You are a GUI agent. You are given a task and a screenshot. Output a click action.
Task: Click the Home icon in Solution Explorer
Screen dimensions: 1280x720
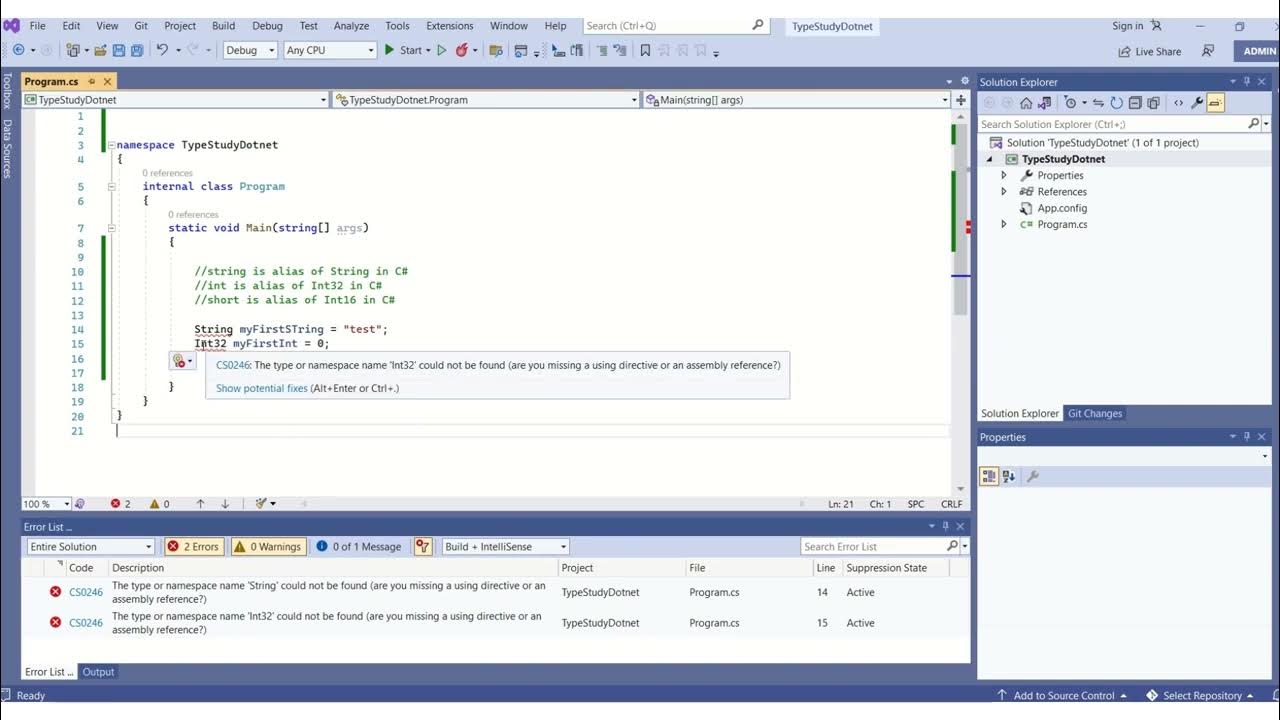point(1026,102)
